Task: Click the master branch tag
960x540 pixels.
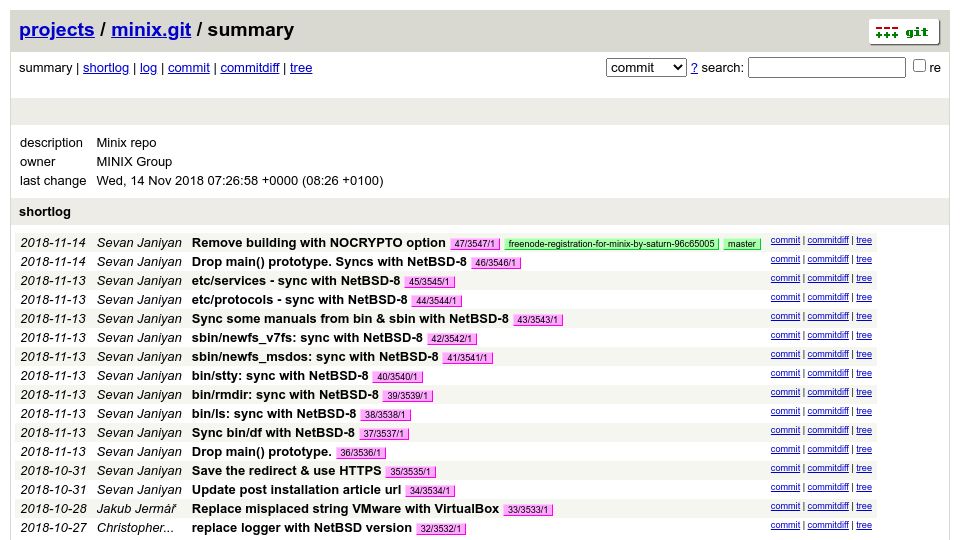Action: (741, 244)
